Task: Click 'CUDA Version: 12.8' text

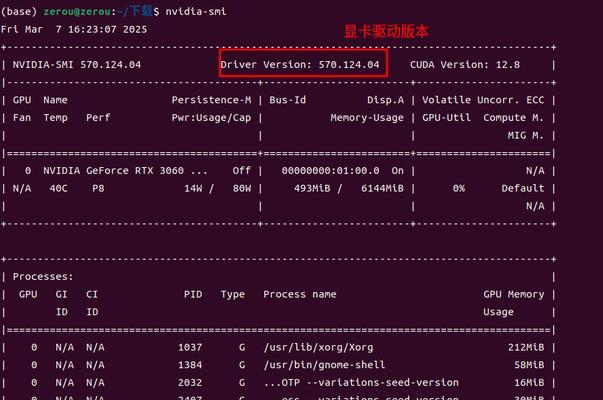Action: (465, 64)
